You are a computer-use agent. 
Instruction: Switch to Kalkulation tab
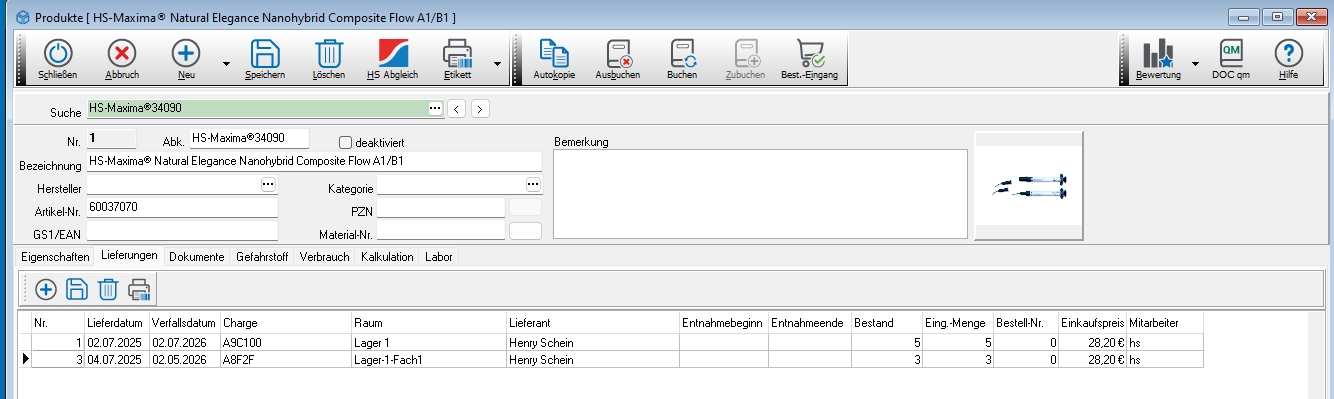[x=388, y=257]
